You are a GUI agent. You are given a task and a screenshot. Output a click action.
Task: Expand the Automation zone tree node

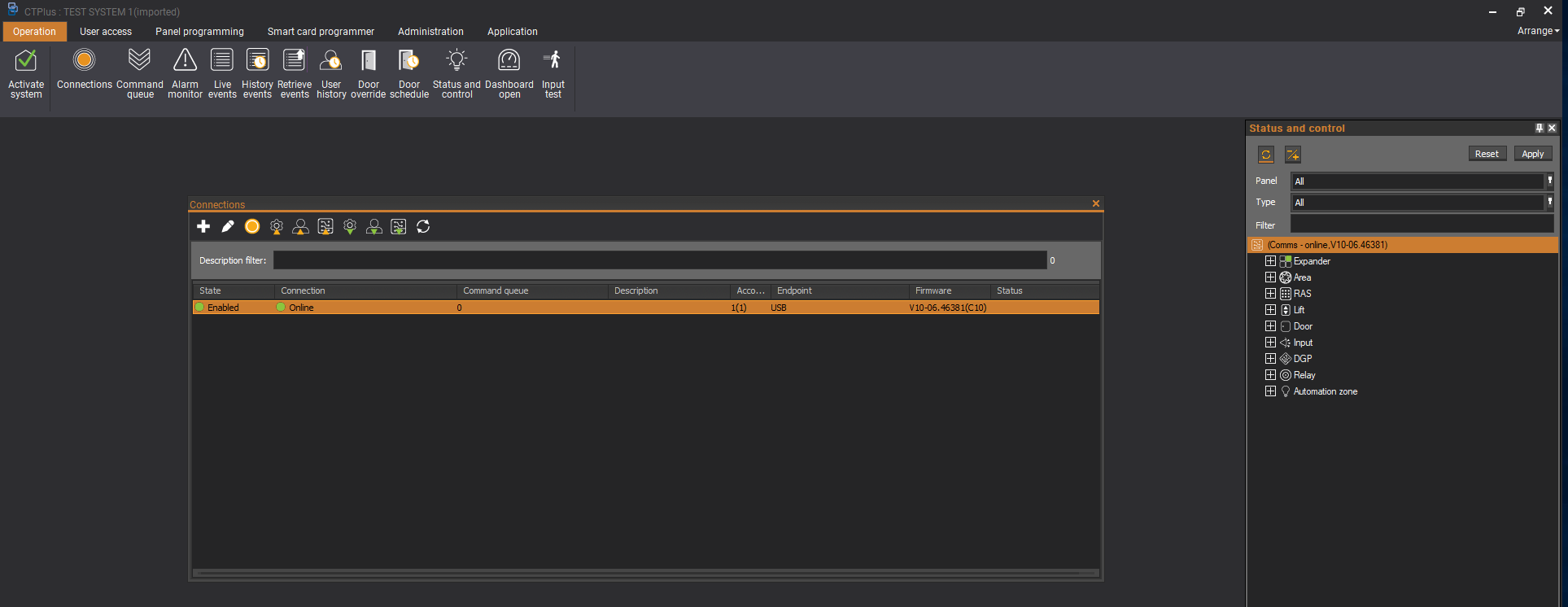(1270, 391)
